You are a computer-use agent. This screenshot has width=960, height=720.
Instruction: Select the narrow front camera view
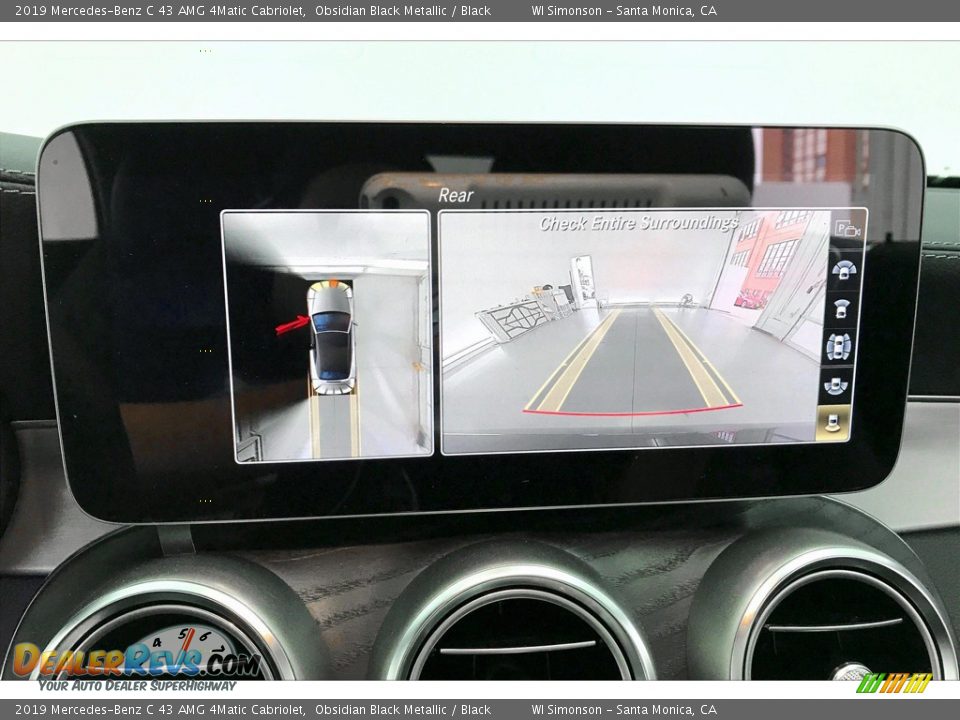coord(842,309)
